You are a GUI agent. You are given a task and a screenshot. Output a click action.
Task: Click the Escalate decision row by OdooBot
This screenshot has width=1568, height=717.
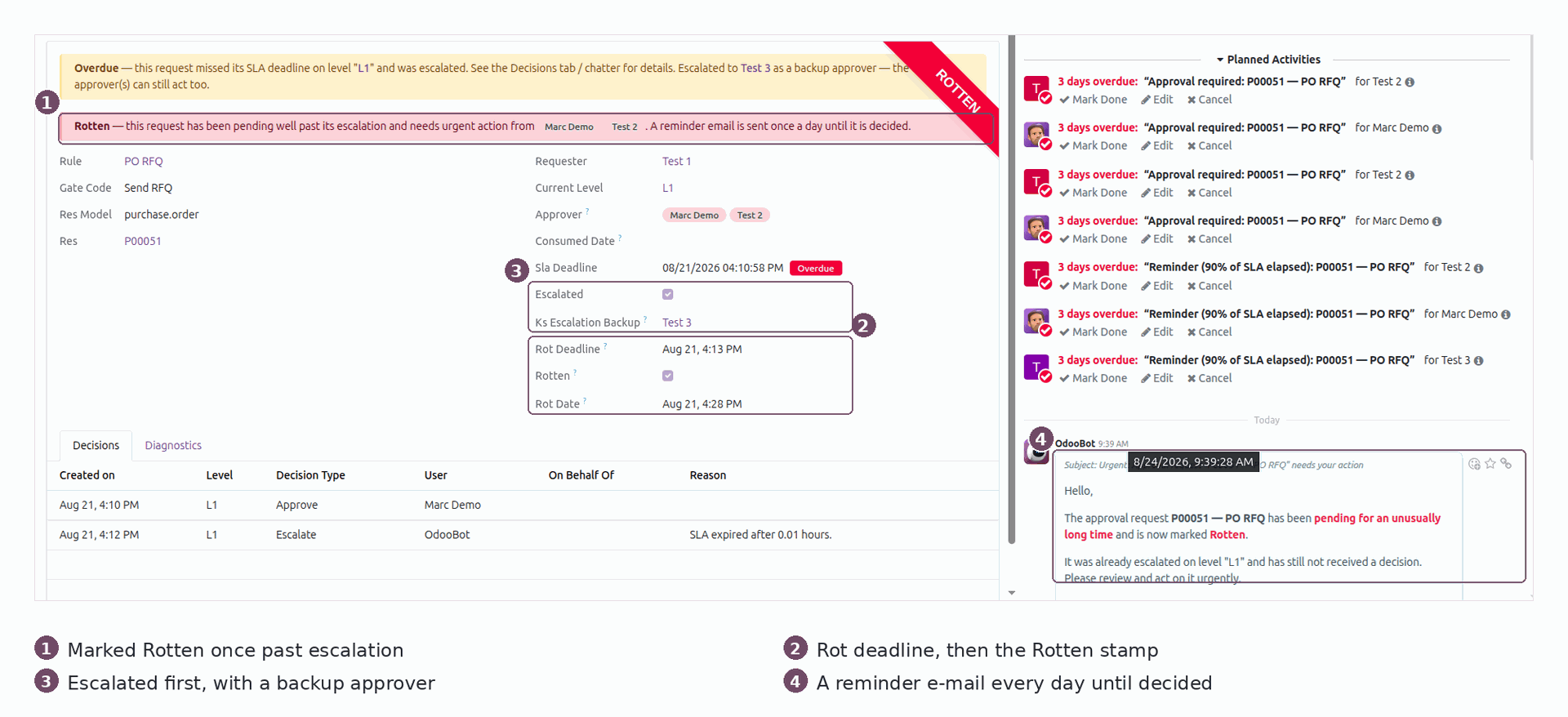click(x=523, y=535)
